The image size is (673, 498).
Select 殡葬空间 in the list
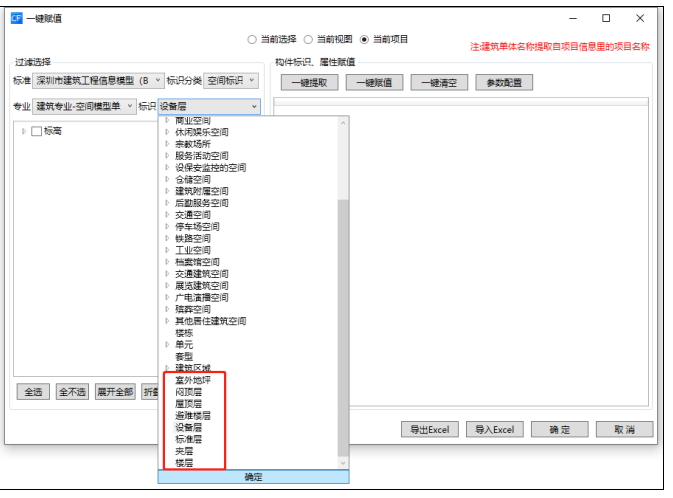click(x=193, y=309)
